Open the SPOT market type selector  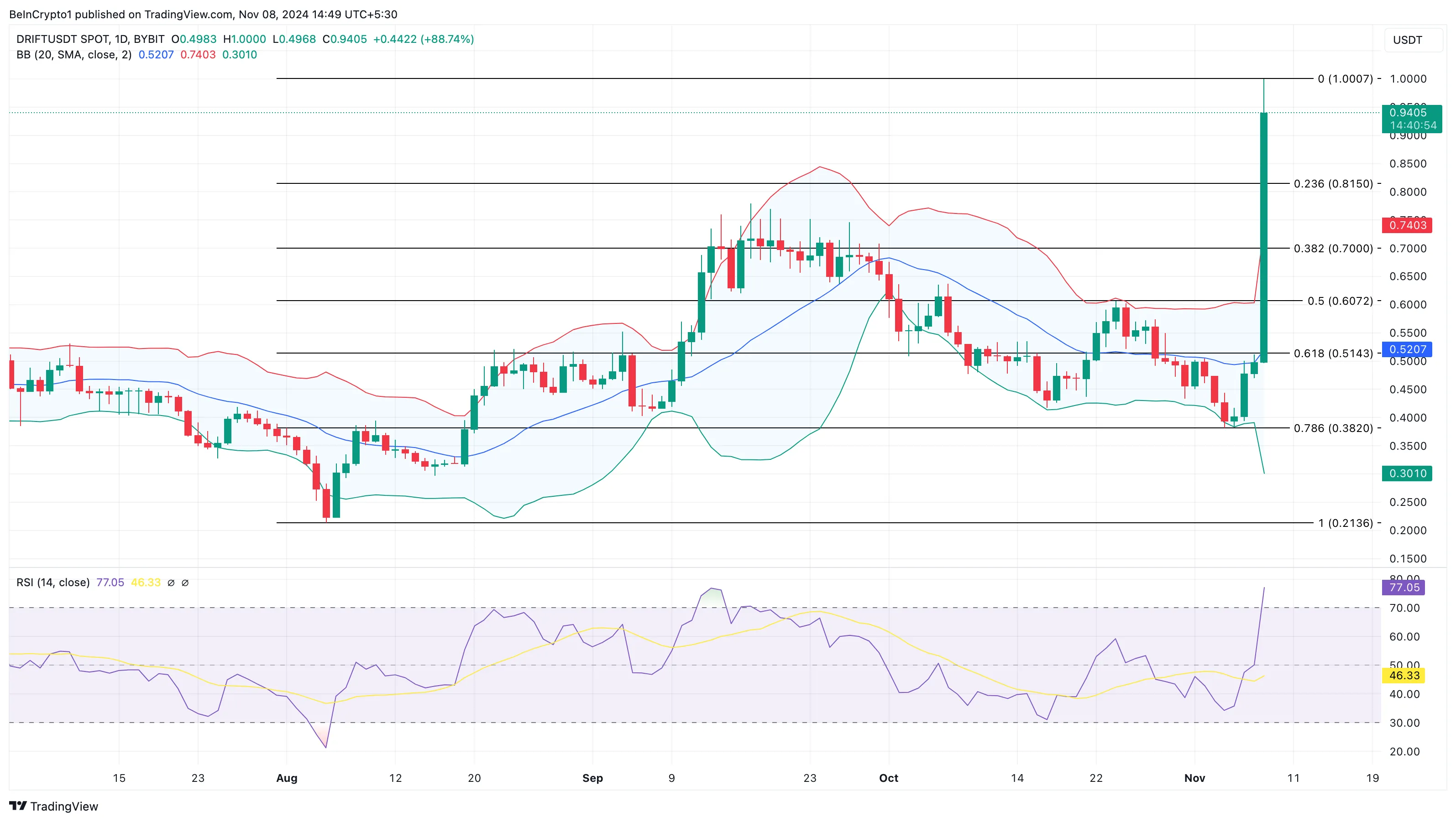click(96, 40)
